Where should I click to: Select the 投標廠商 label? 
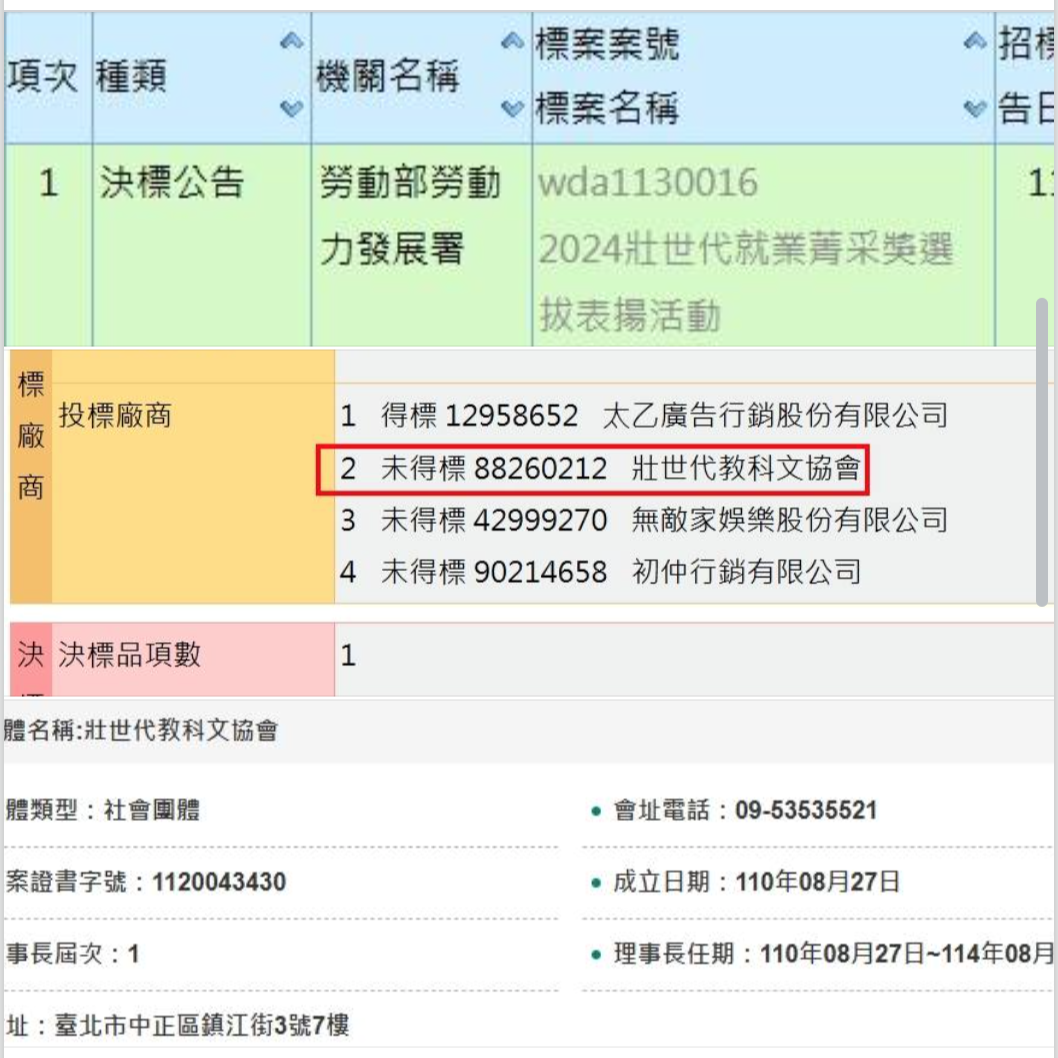(115, 415)
